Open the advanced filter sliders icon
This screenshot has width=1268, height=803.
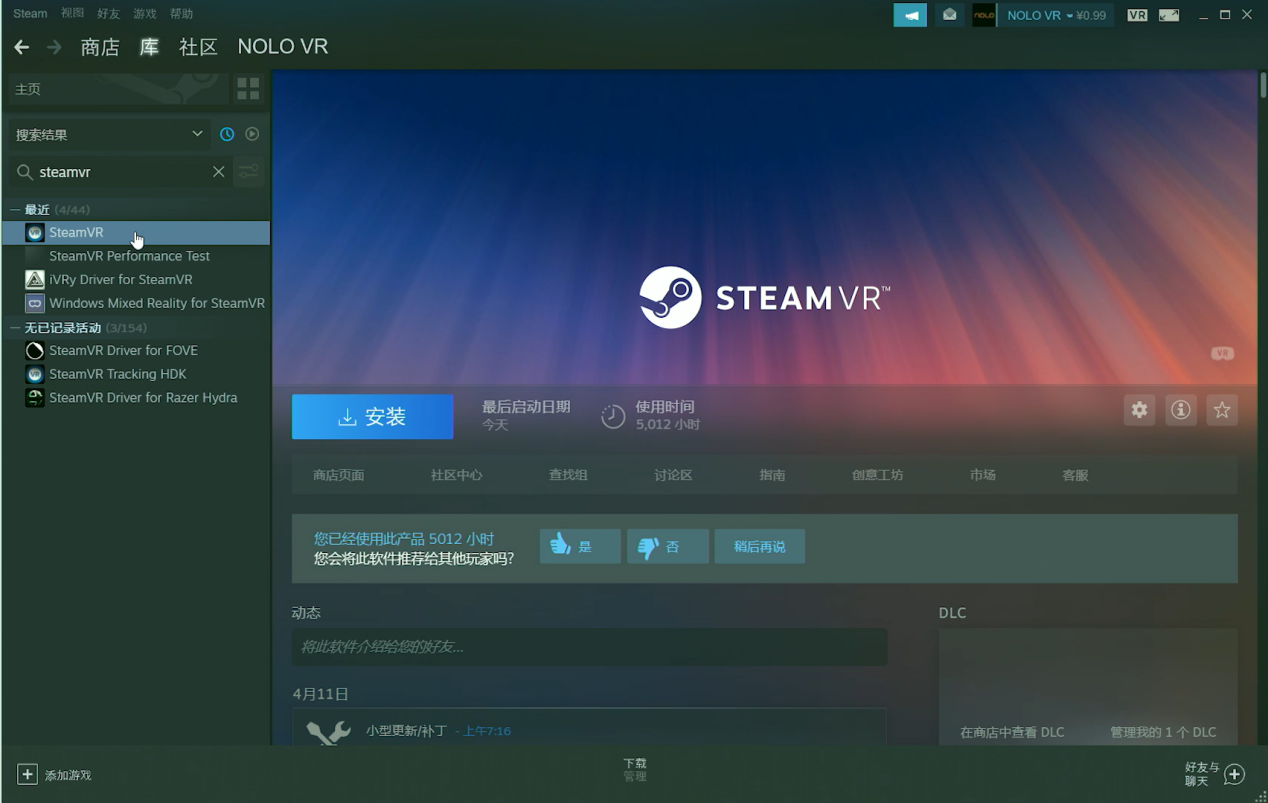coord(248,172)
